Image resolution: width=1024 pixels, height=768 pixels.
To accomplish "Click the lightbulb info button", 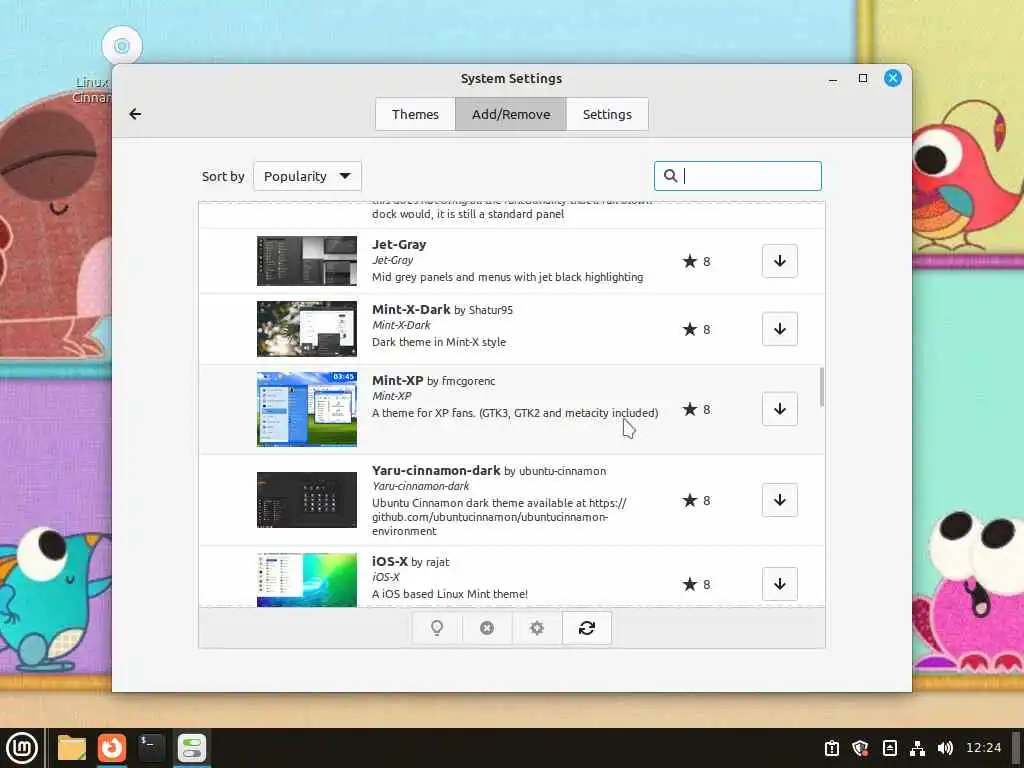I will (x=437, y=628).
